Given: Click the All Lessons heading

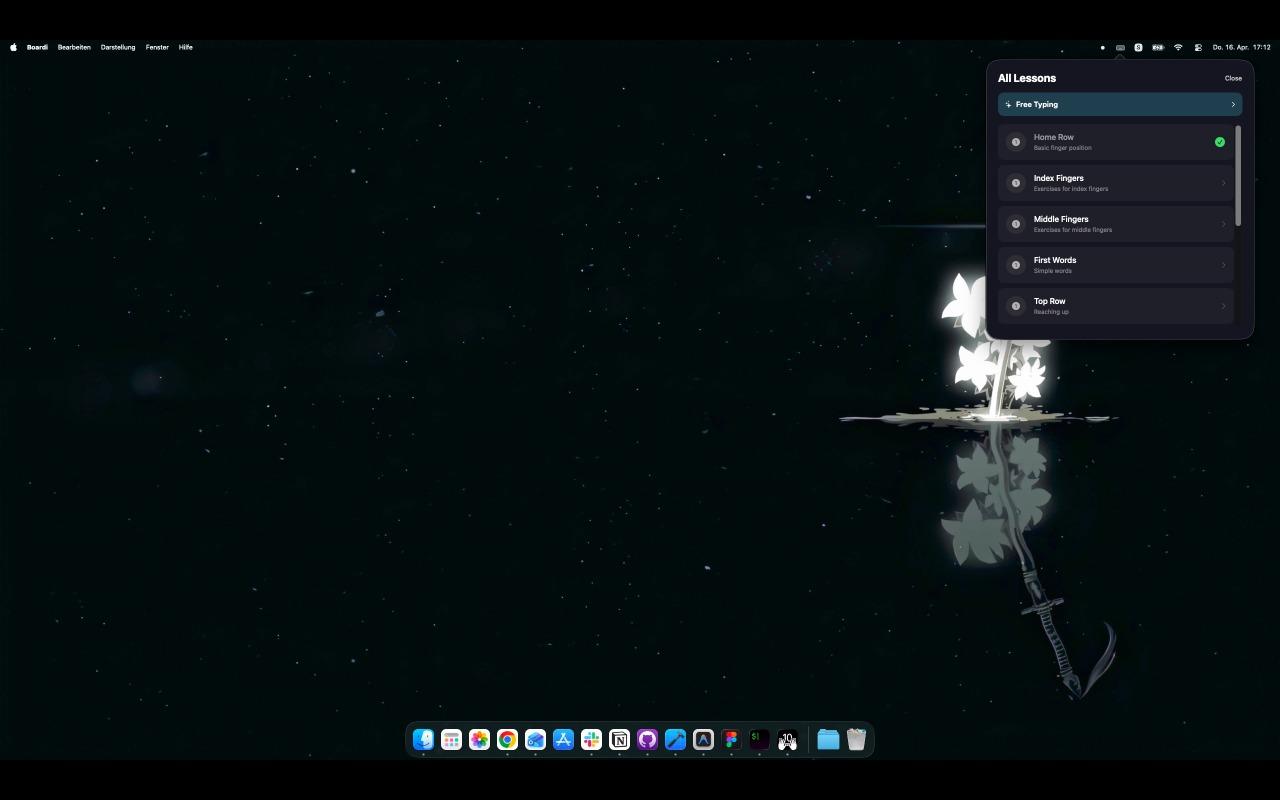Looking at the screenshot, I should [x=1027, y=78].
